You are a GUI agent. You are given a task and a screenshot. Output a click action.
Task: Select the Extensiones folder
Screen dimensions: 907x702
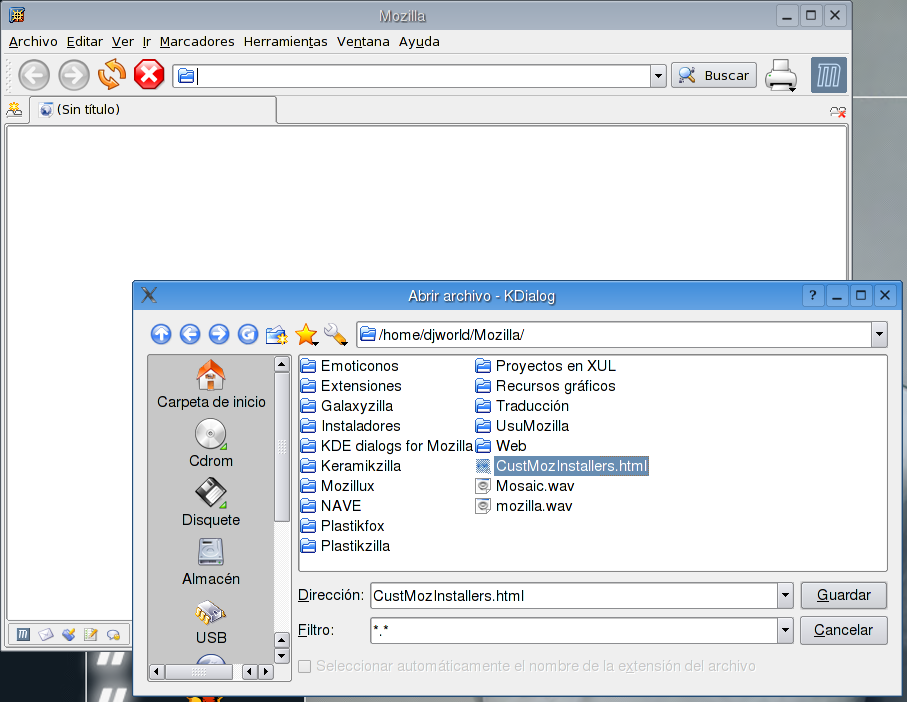point(351,386)
